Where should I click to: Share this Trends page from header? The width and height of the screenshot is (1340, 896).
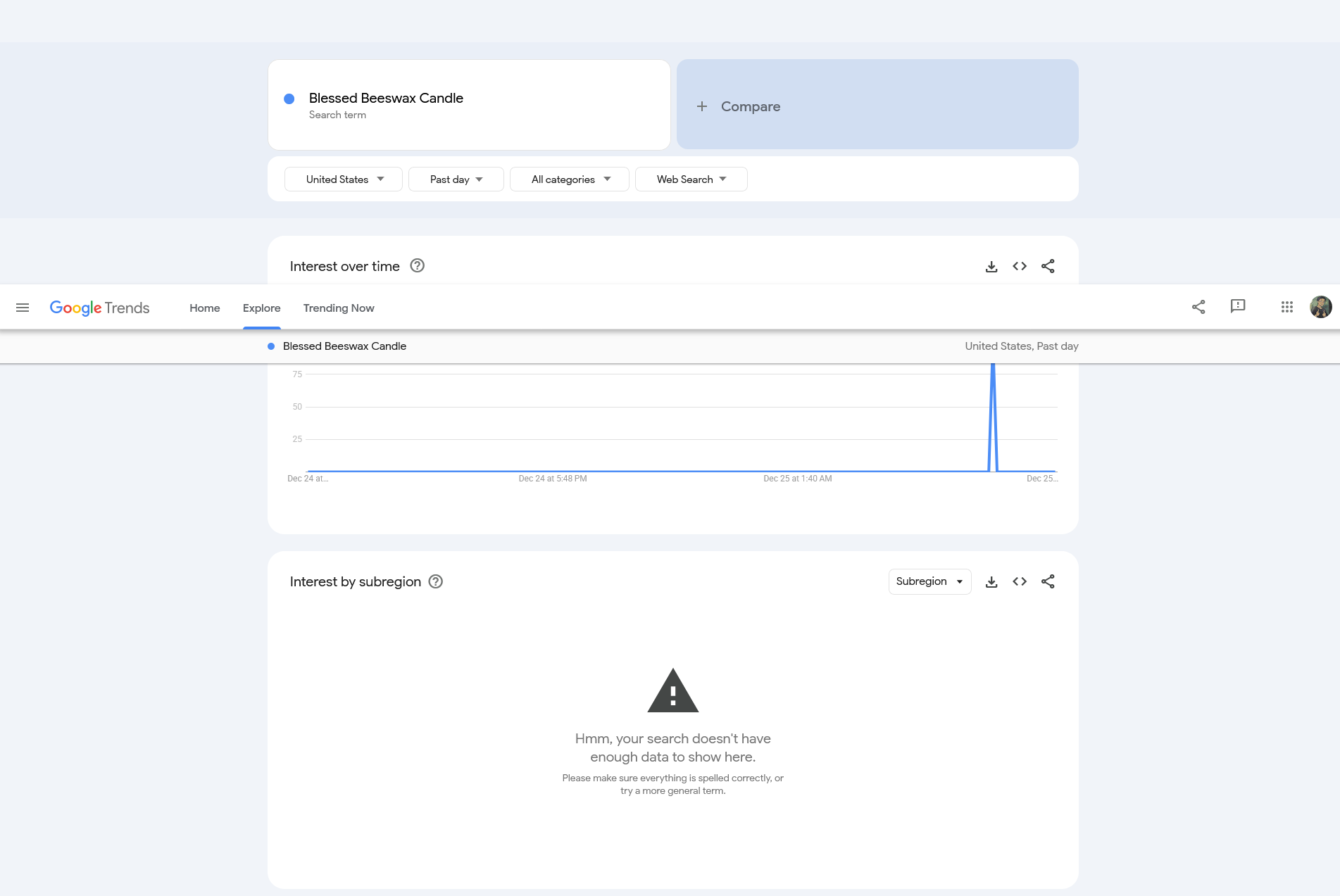1198,307
